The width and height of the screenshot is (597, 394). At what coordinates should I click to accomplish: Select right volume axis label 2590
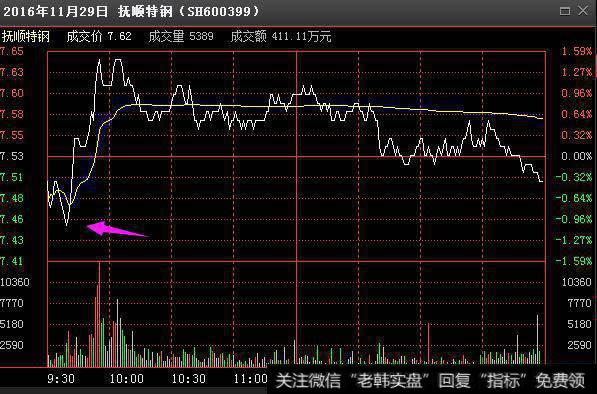(579, 345)
